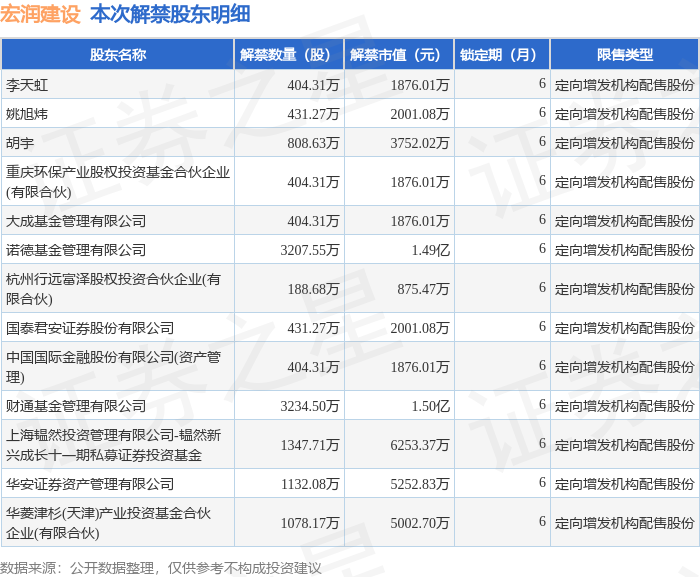Click 国泰君安证券股份有限公司 shareholder cell
This screenshot has width=700, height=577.
click(118, 328)
